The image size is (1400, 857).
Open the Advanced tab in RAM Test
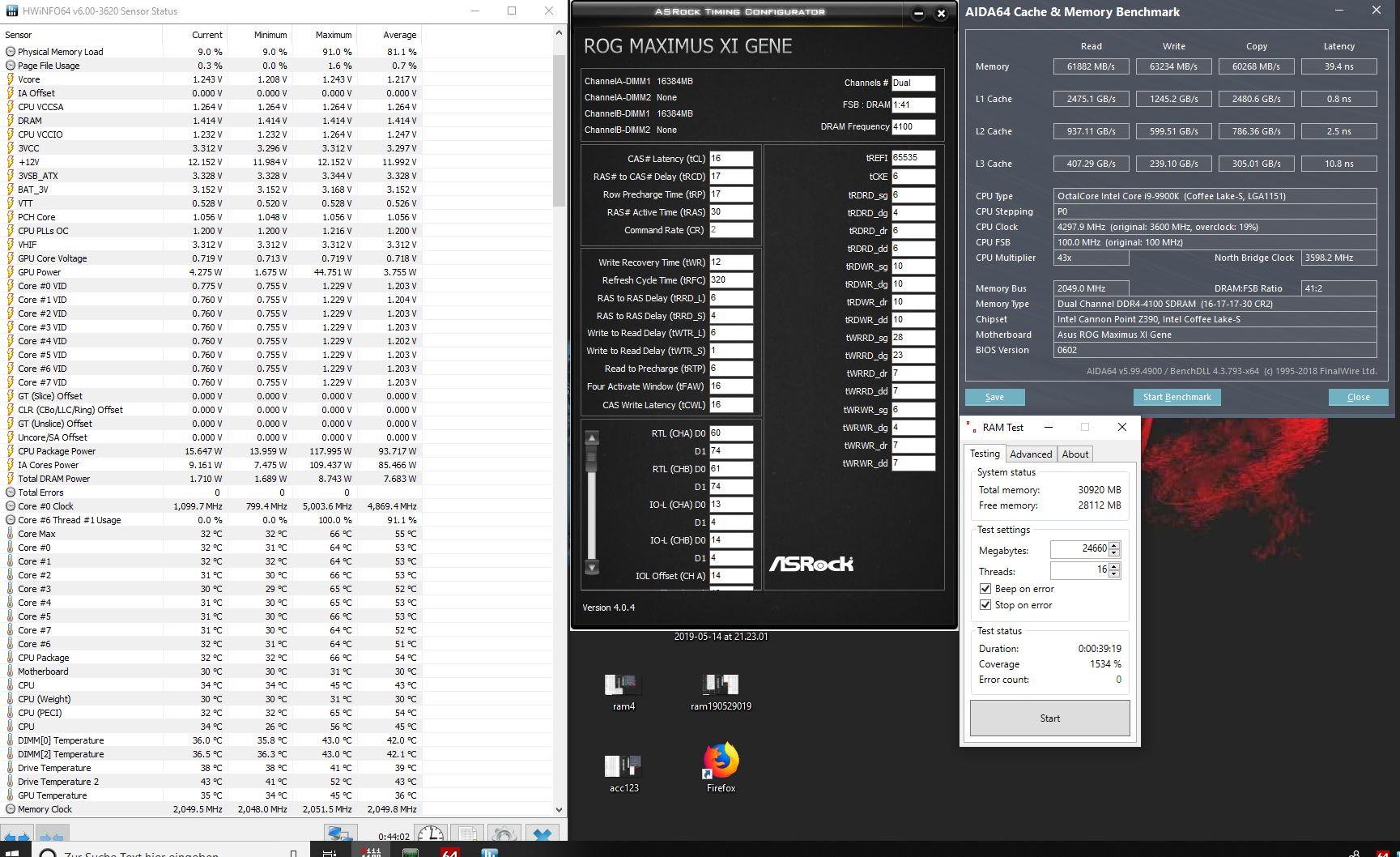(x=1031, y=454)
